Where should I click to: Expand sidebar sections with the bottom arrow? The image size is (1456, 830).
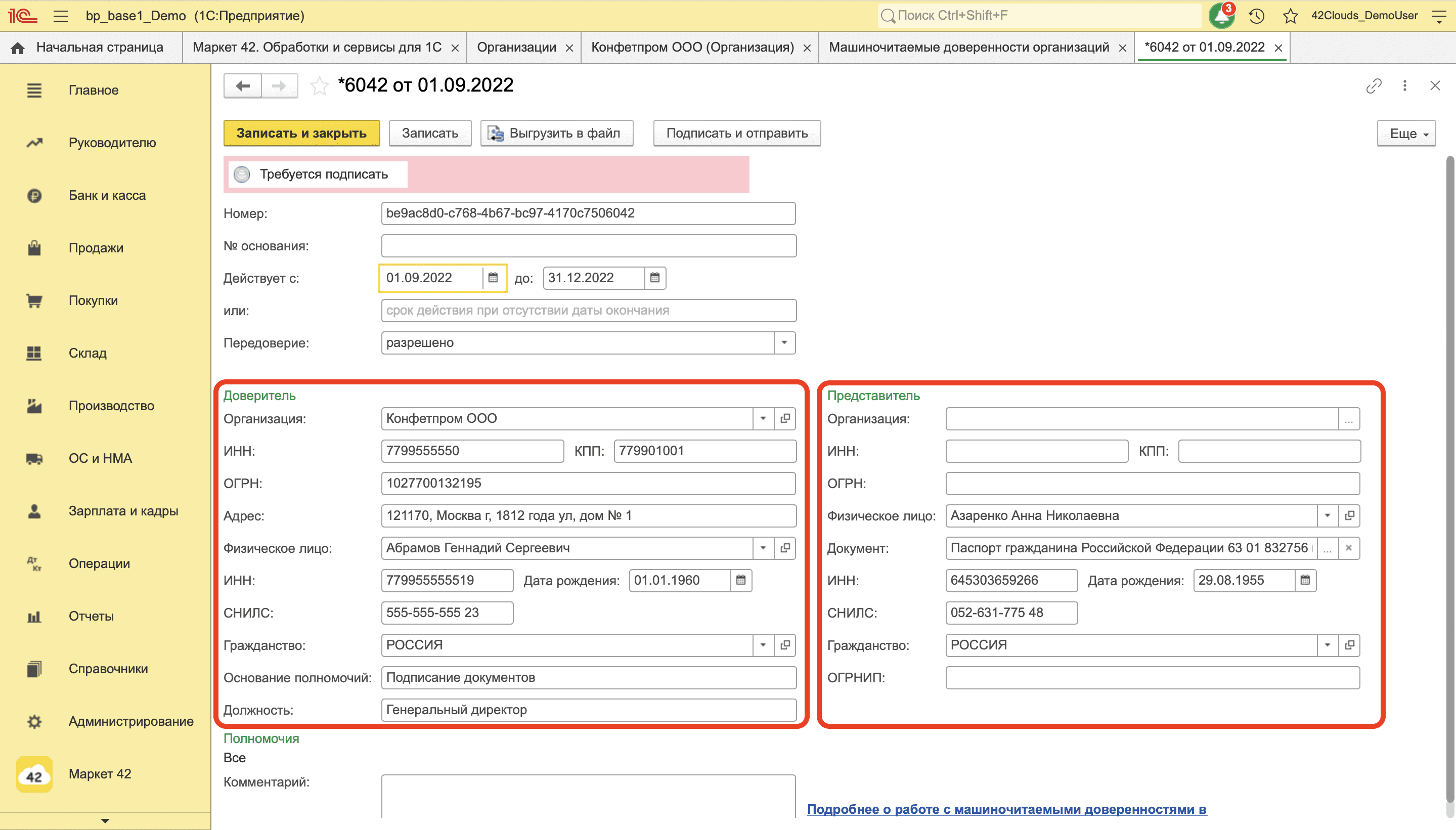(x=105, y=821)
